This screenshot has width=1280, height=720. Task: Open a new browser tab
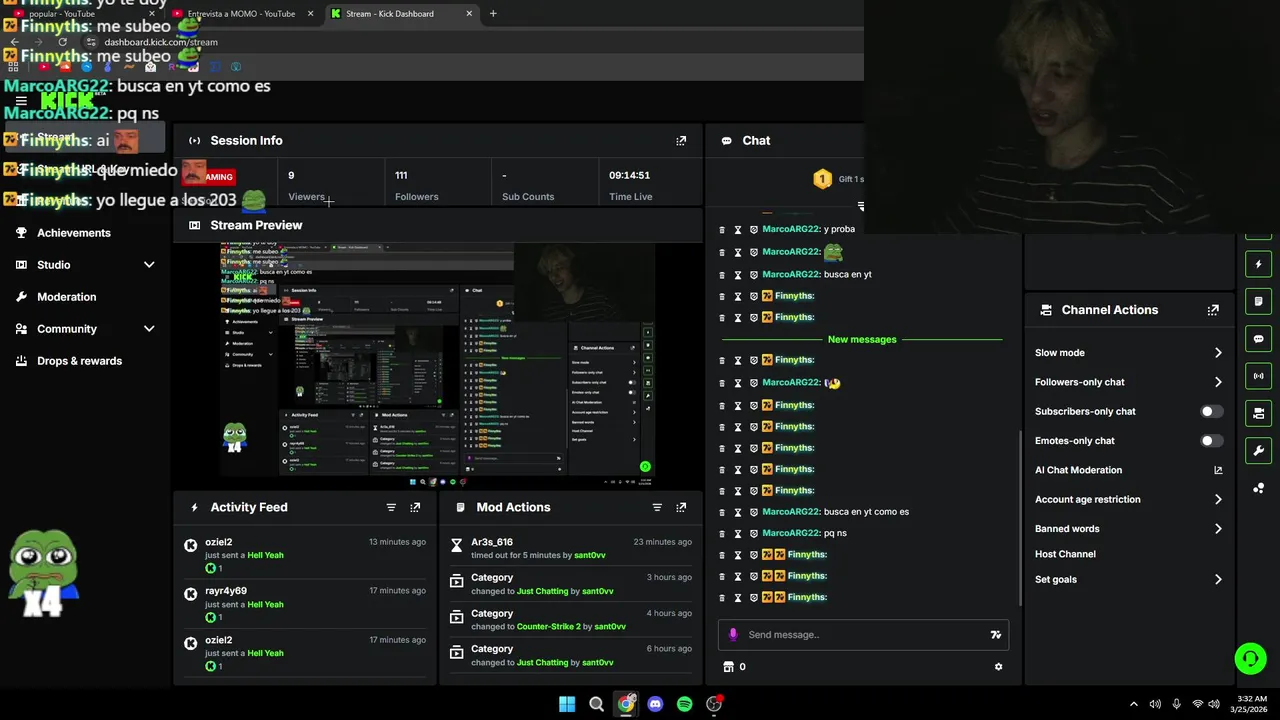(493, 14)
